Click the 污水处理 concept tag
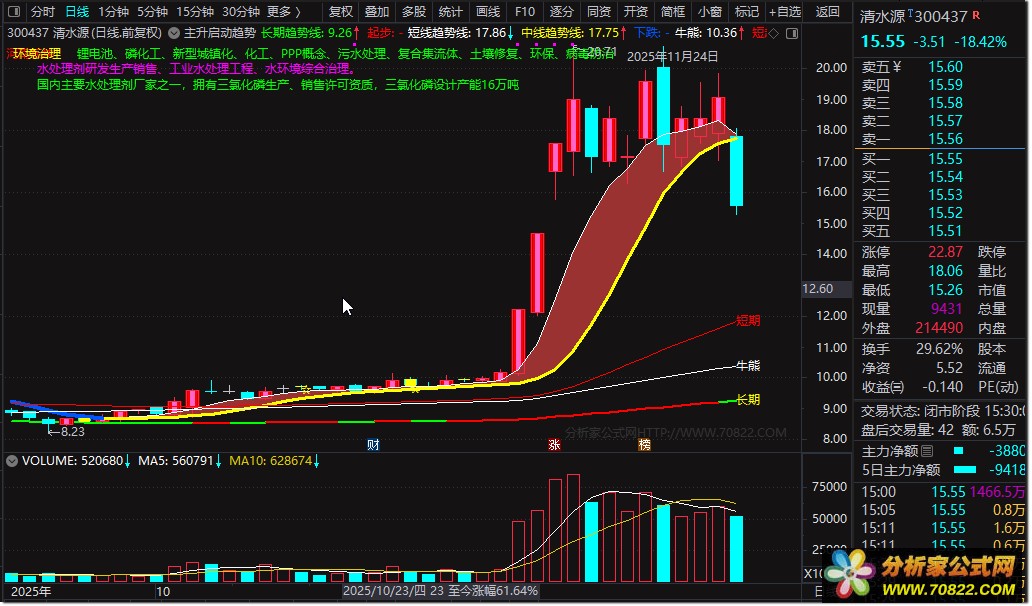Viewport: 1032px width, 606px height. point(362,53)
